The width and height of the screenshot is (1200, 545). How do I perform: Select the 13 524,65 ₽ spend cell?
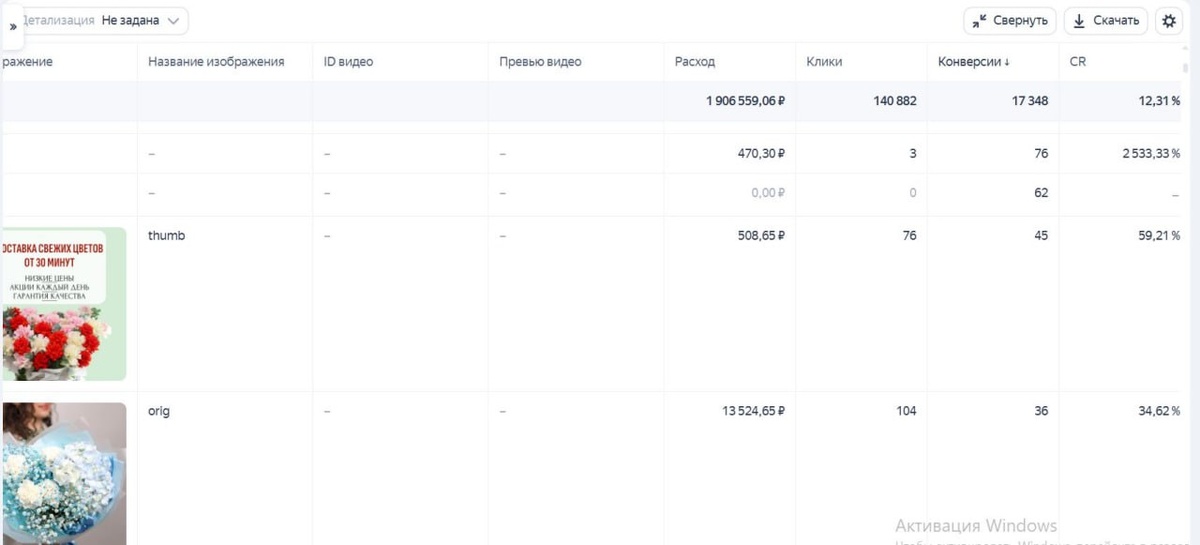(x=748, y=411)
